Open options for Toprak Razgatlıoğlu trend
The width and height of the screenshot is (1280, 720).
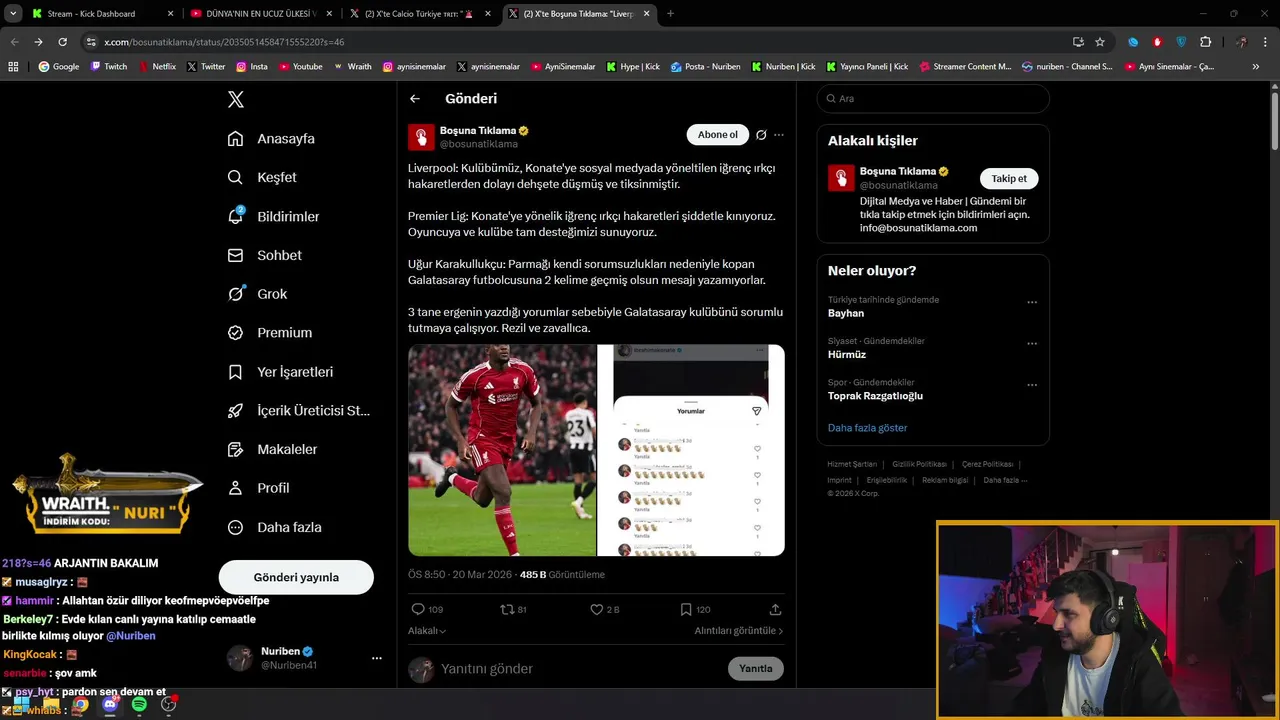(1032, 385)
